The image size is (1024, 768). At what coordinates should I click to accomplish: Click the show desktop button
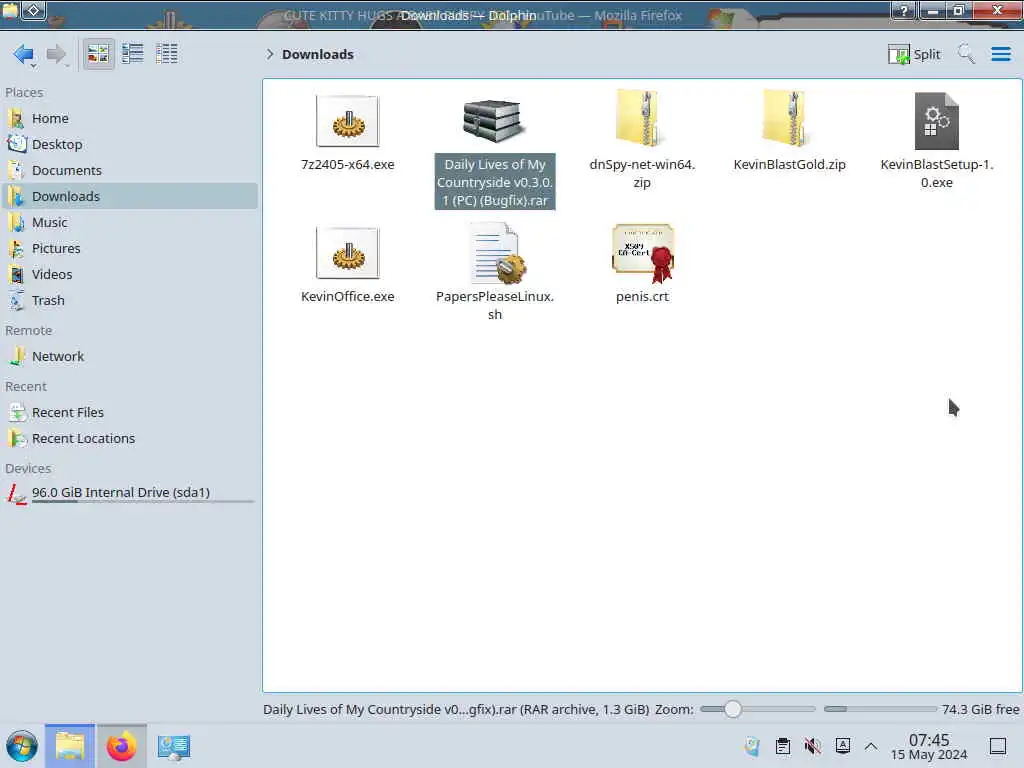[x=998, y=746]
